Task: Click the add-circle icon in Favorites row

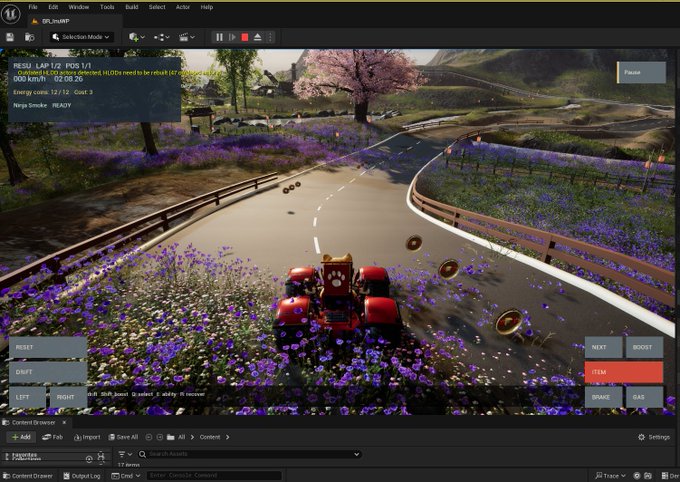Action: tap(89, 458)
